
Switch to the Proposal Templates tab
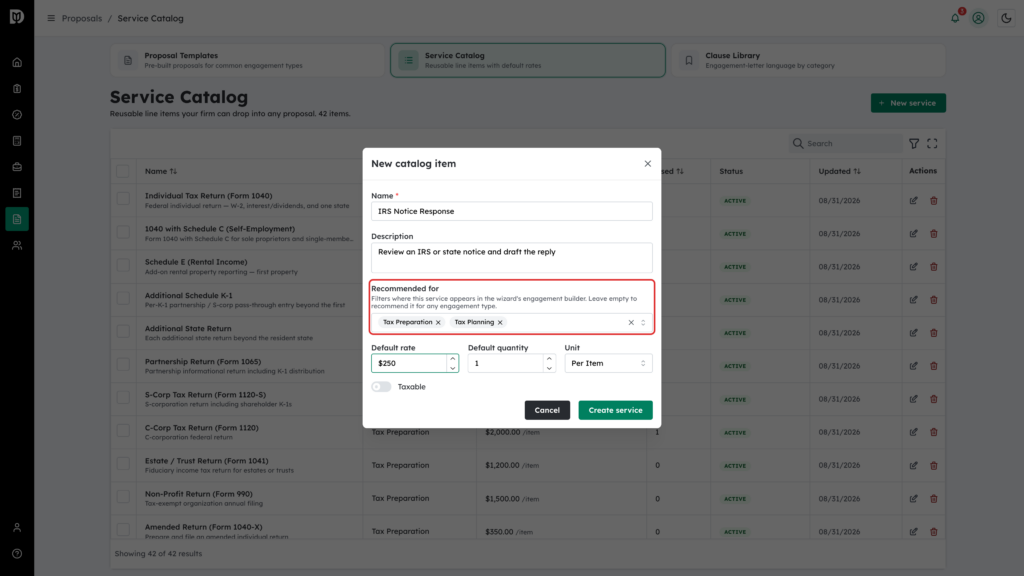247,60
